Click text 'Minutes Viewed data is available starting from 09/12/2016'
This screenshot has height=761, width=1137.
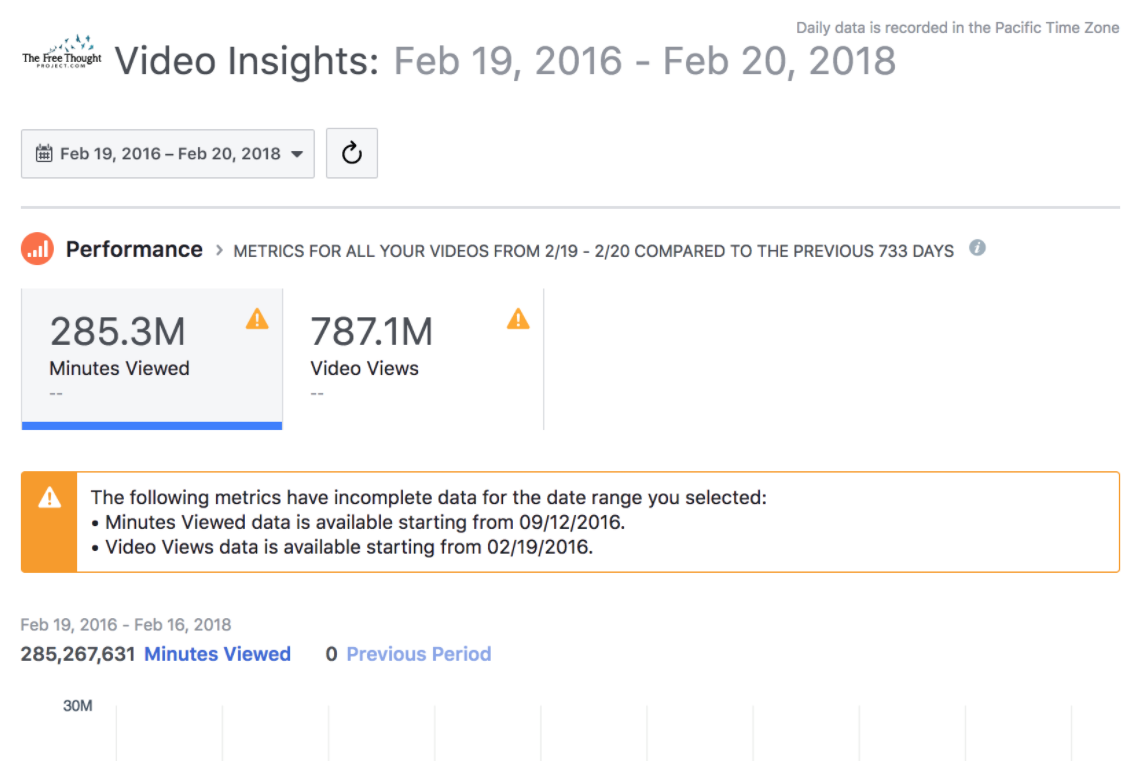(365, 522)
